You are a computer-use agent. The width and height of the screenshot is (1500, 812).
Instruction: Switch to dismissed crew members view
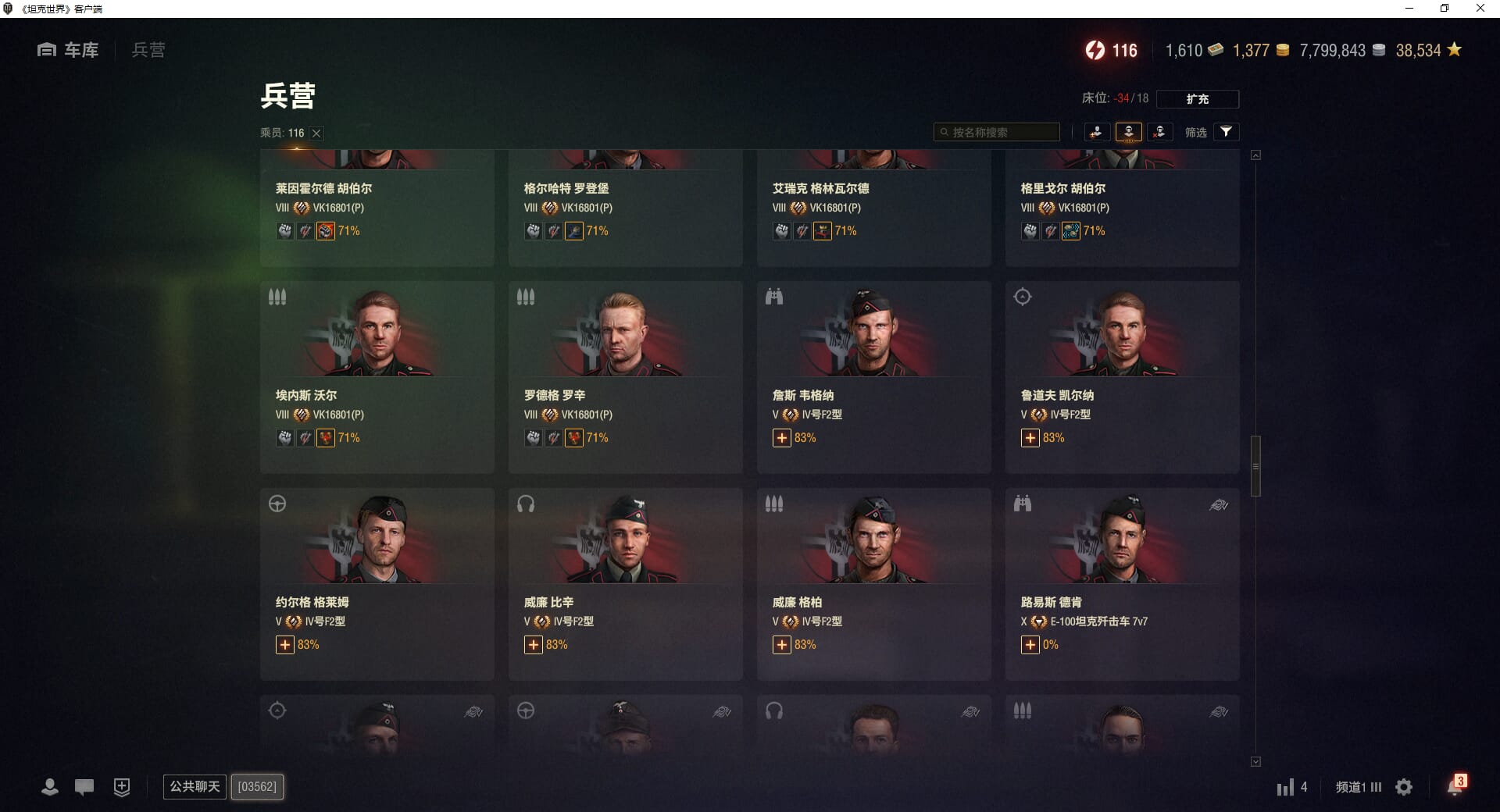[1159, 132]
